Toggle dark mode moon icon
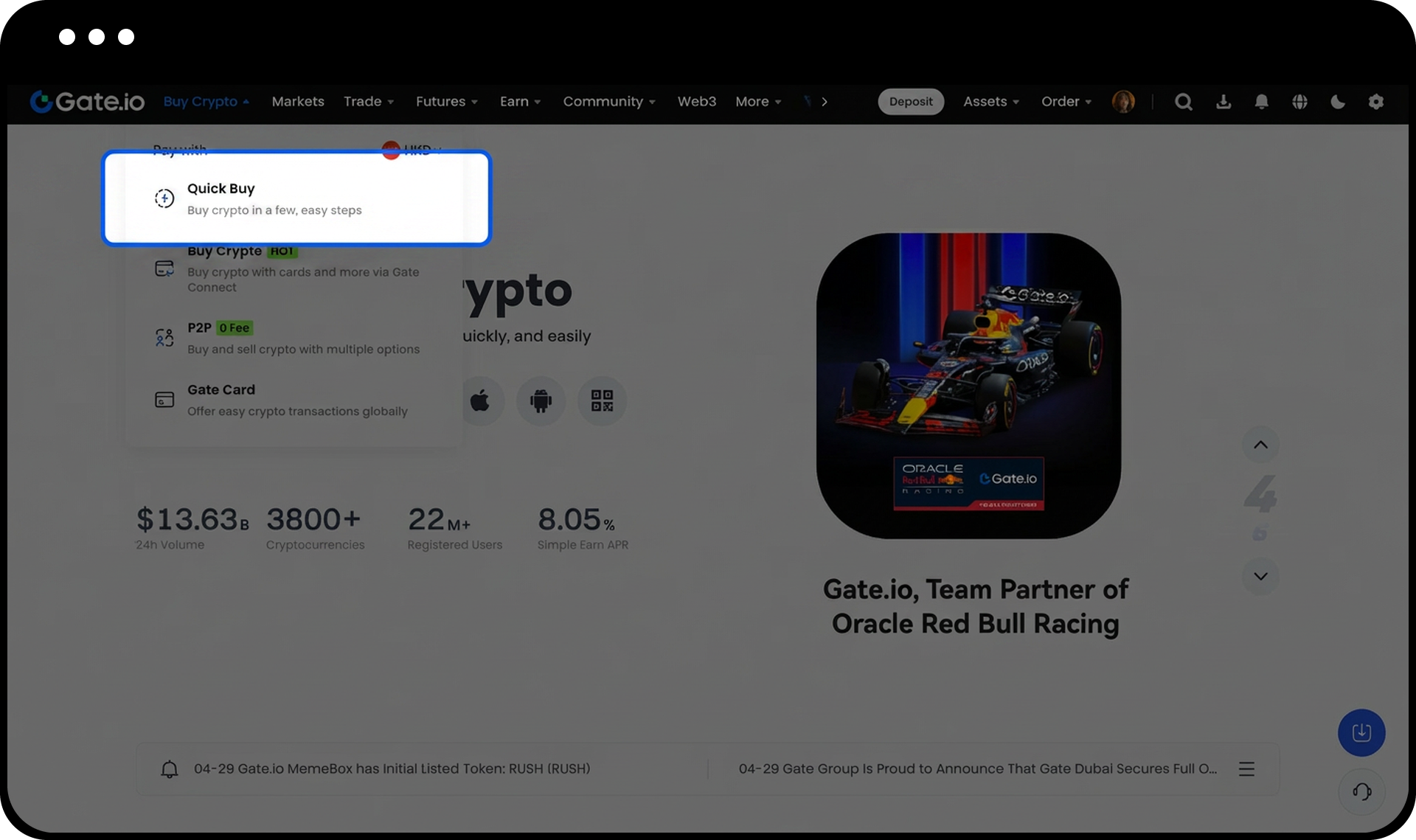 pos(1337,102)
